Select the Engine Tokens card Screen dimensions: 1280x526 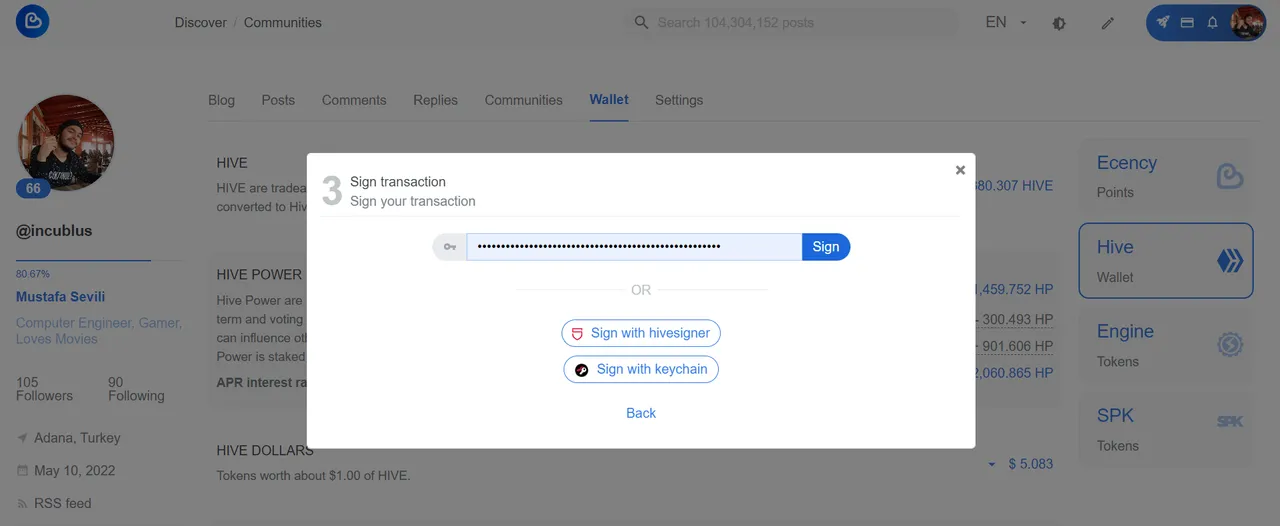1165,345
